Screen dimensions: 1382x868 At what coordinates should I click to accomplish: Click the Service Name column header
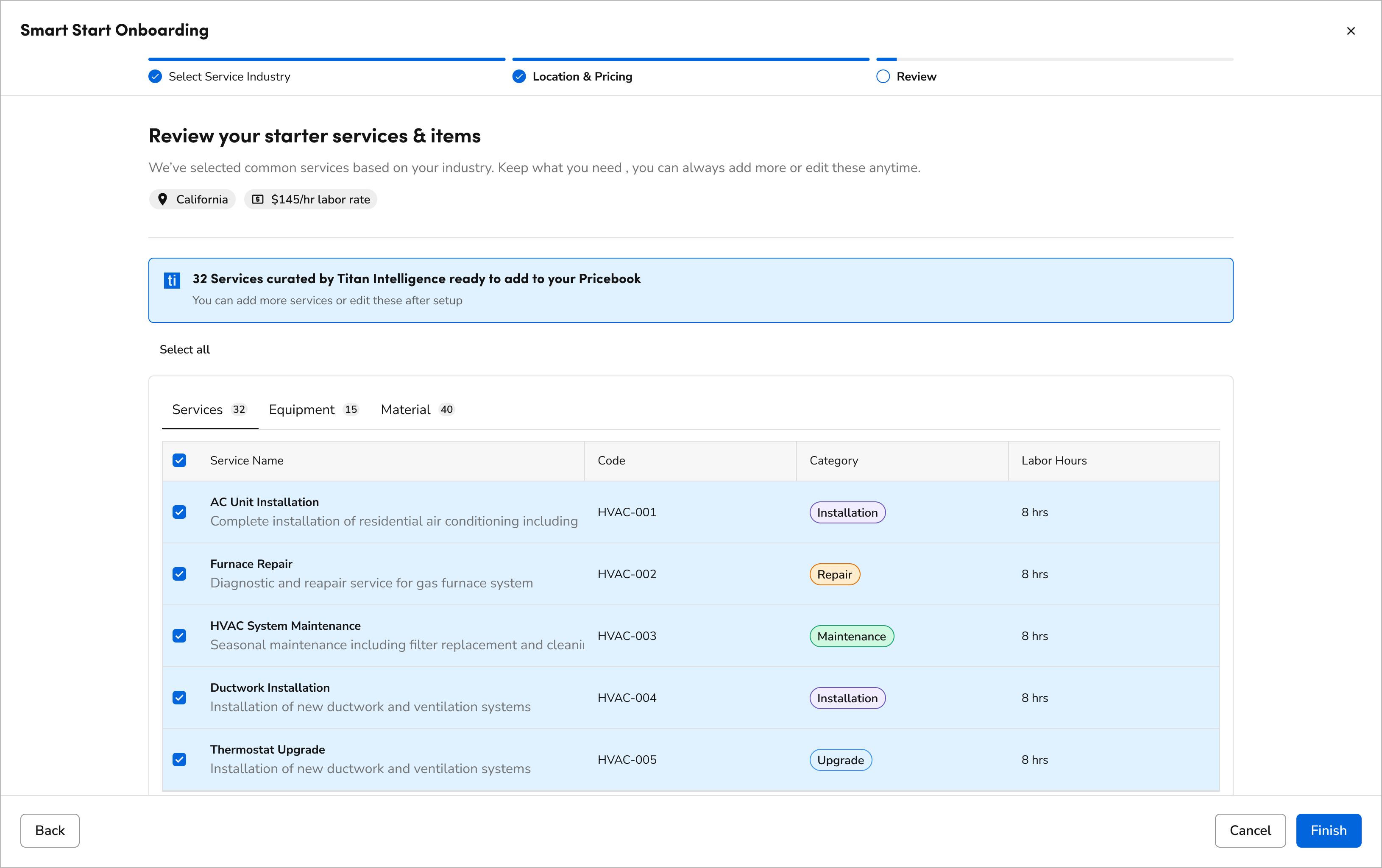pos(247,460)
